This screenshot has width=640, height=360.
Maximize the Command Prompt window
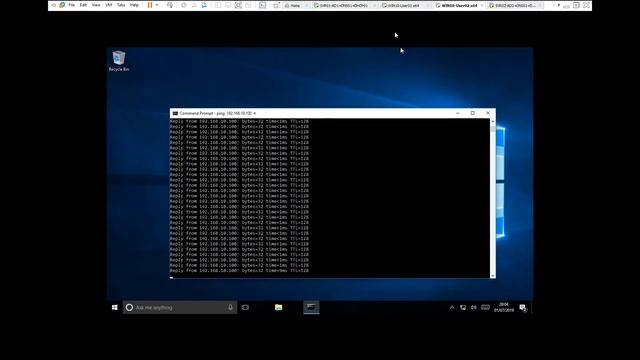(473, 113)
